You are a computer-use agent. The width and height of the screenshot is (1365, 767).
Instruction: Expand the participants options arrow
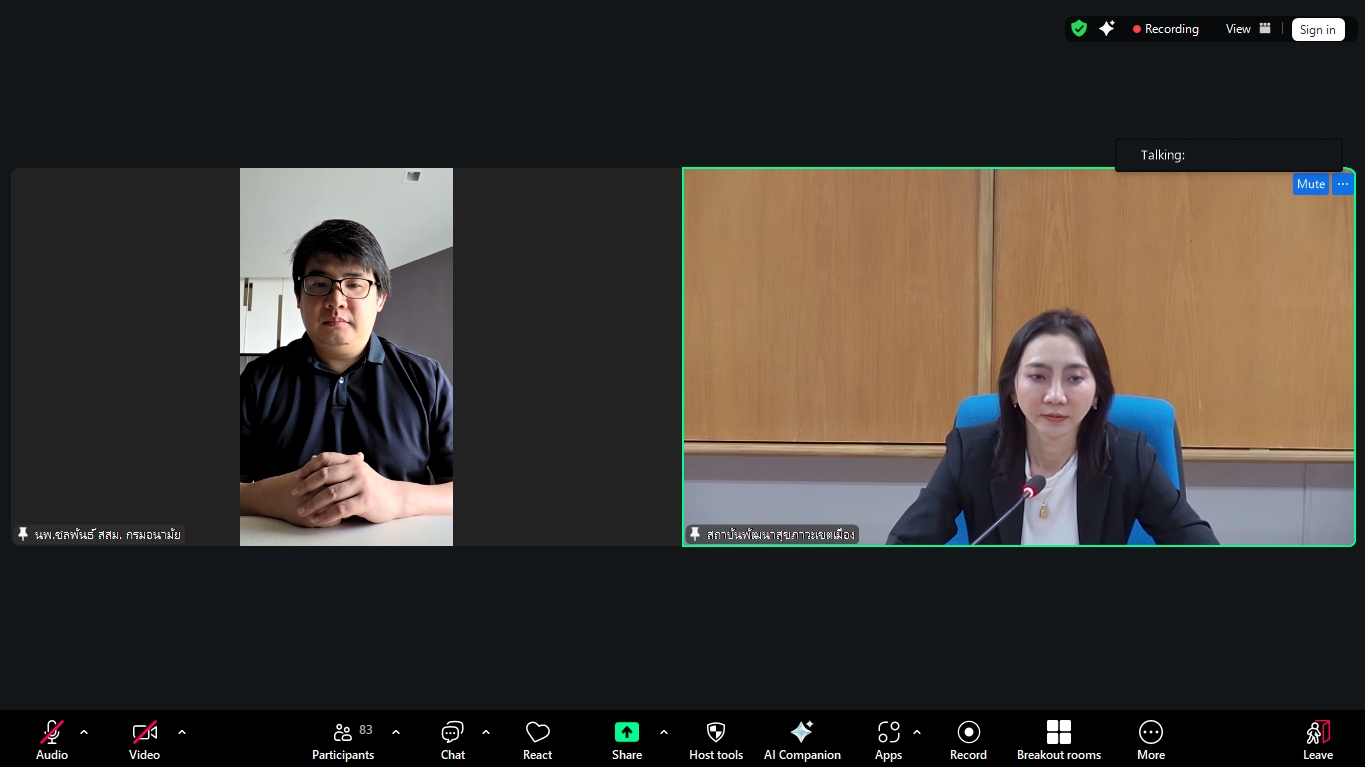396,732
